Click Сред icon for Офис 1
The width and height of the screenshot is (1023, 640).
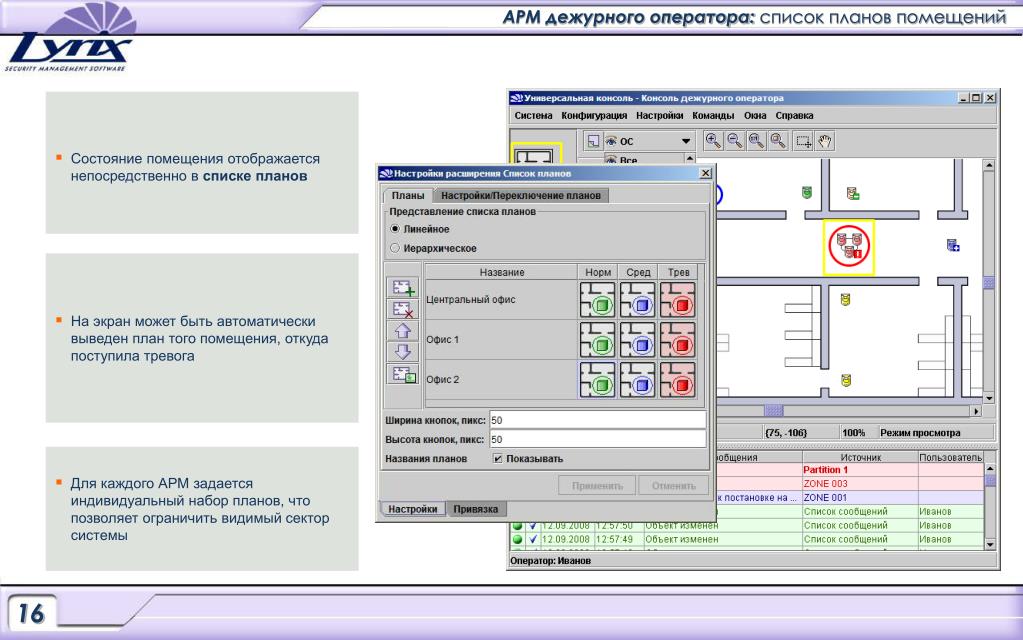tap(637, 339)
